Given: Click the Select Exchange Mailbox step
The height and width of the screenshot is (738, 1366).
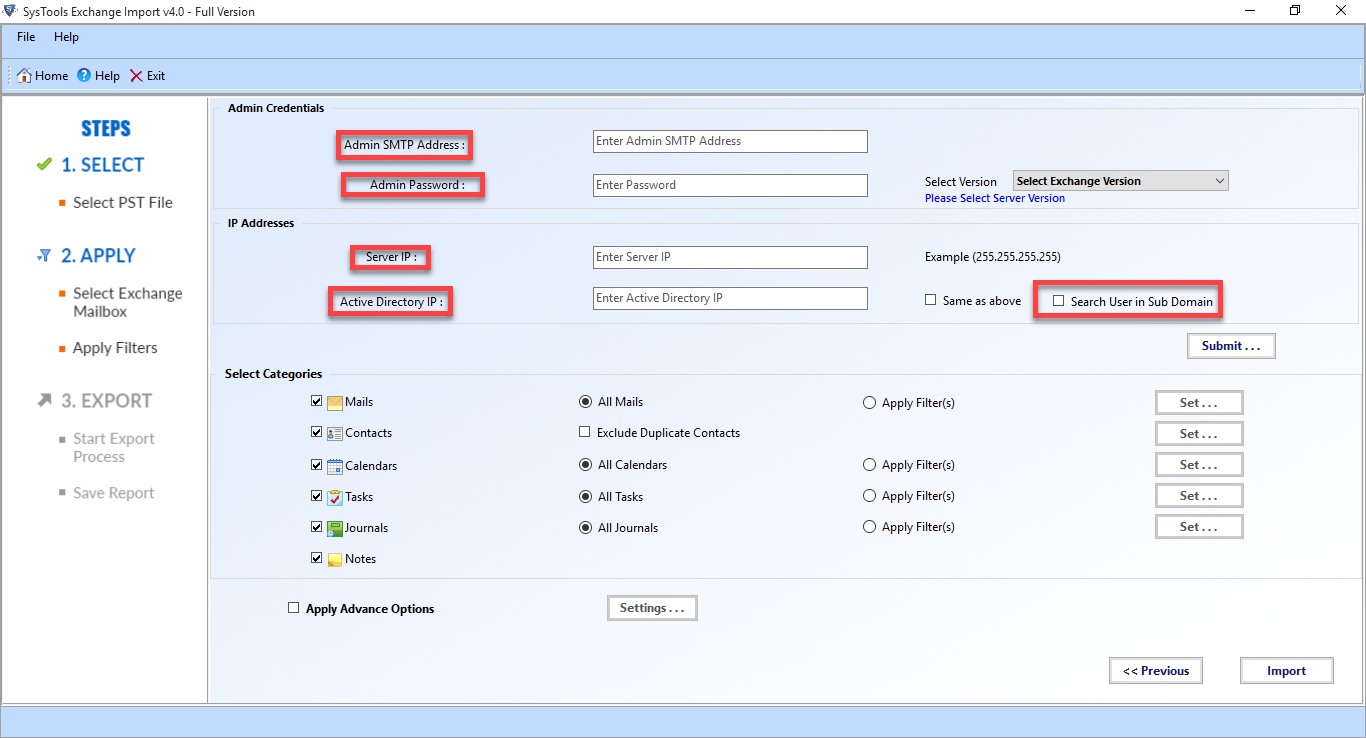Looking at the screenshot, I should click(x=127, y=302).
